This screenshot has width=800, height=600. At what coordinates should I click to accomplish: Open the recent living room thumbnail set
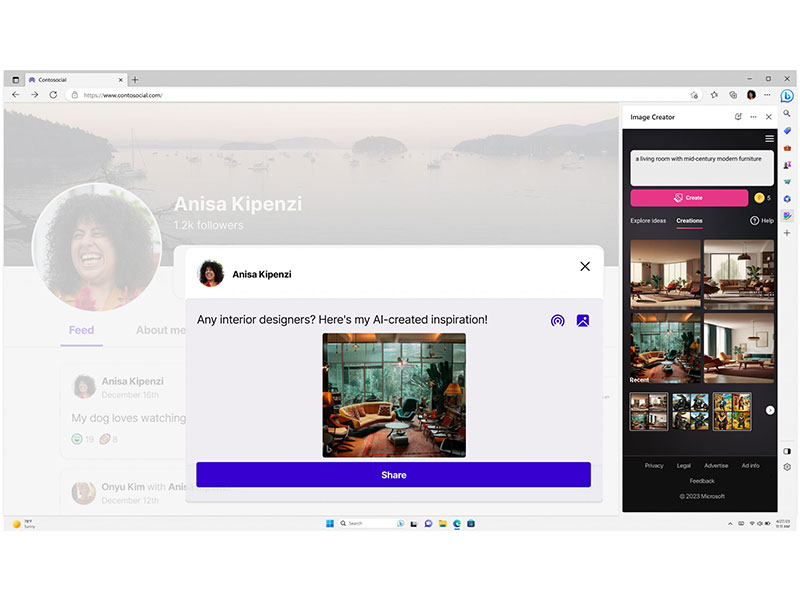pos(648,411)
